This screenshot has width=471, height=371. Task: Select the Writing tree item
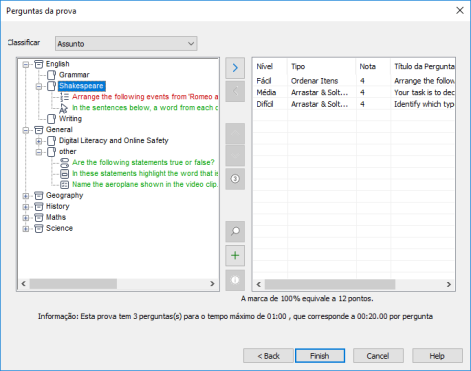pos(70,119)
